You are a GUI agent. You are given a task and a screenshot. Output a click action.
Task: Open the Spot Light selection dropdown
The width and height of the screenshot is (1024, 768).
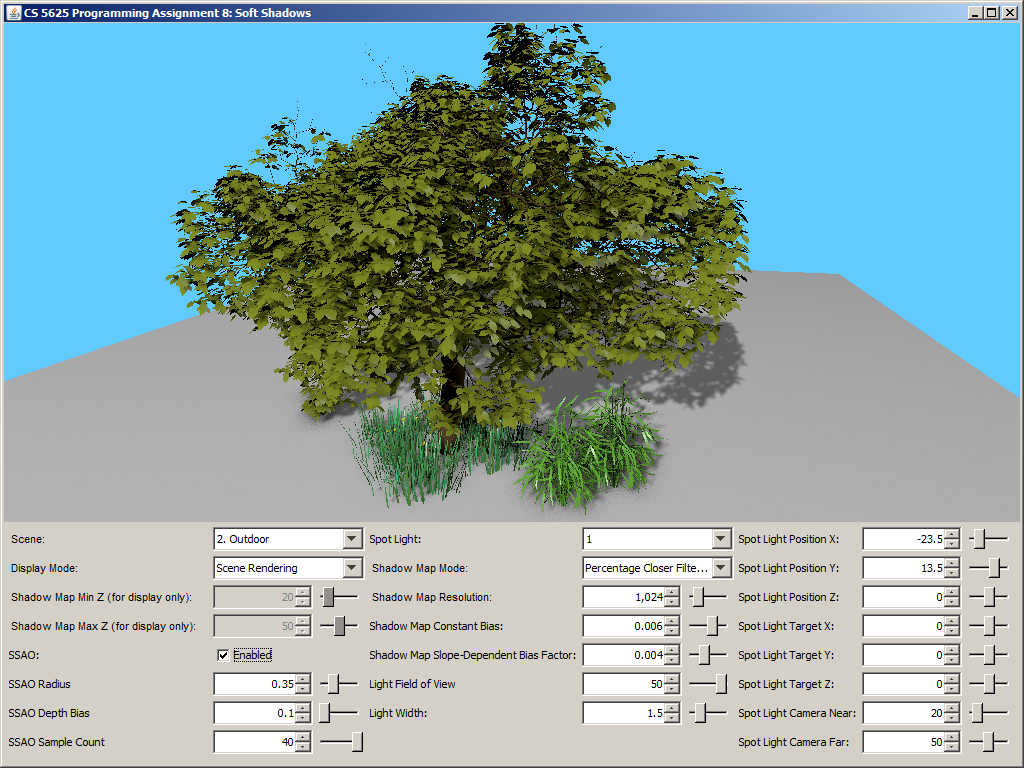[x=720, y=539]
